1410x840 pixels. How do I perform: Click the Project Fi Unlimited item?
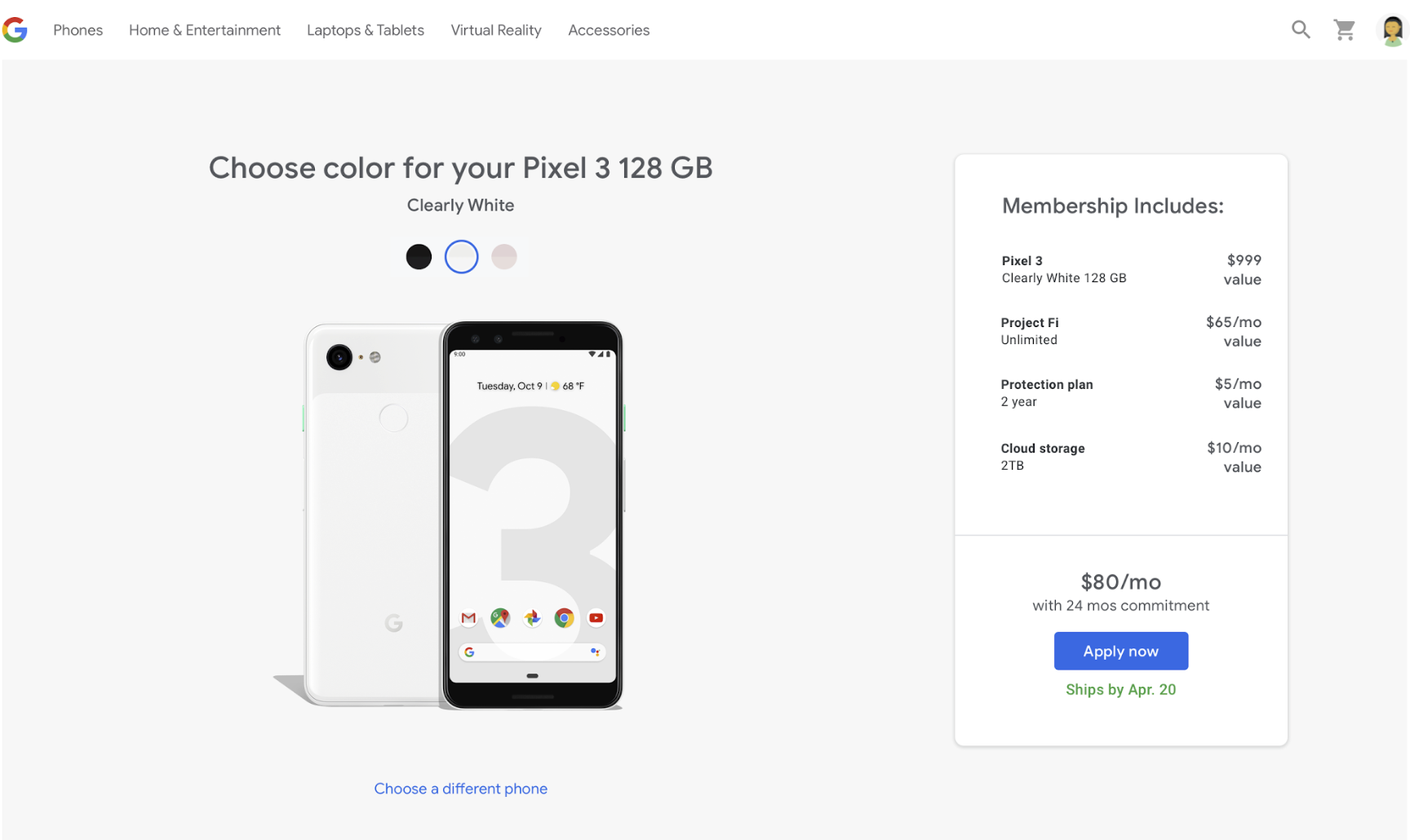(1030, 331)
